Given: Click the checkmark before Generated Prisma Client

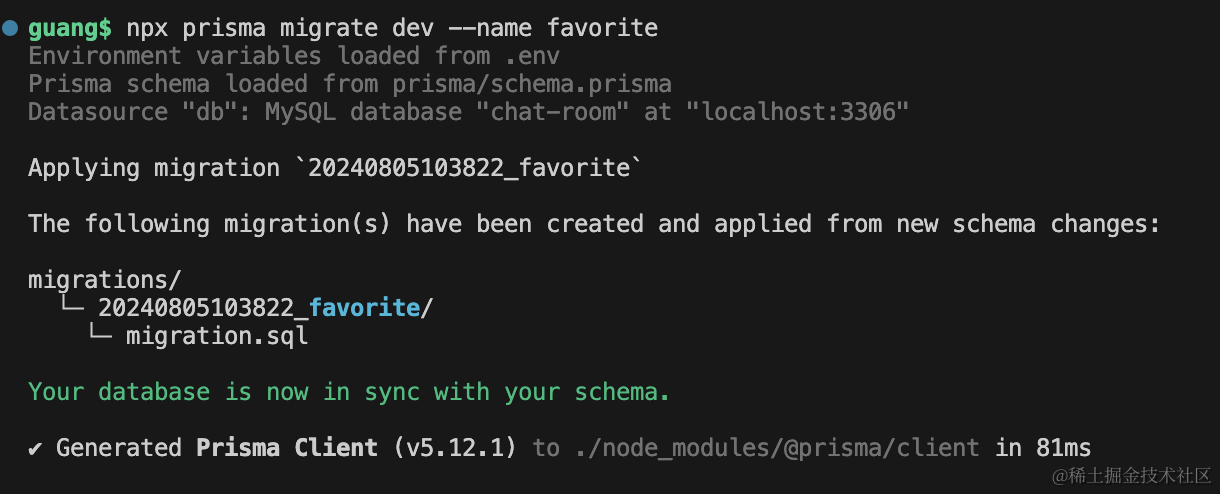Looking at the screenshot, I should pos(35,448).
